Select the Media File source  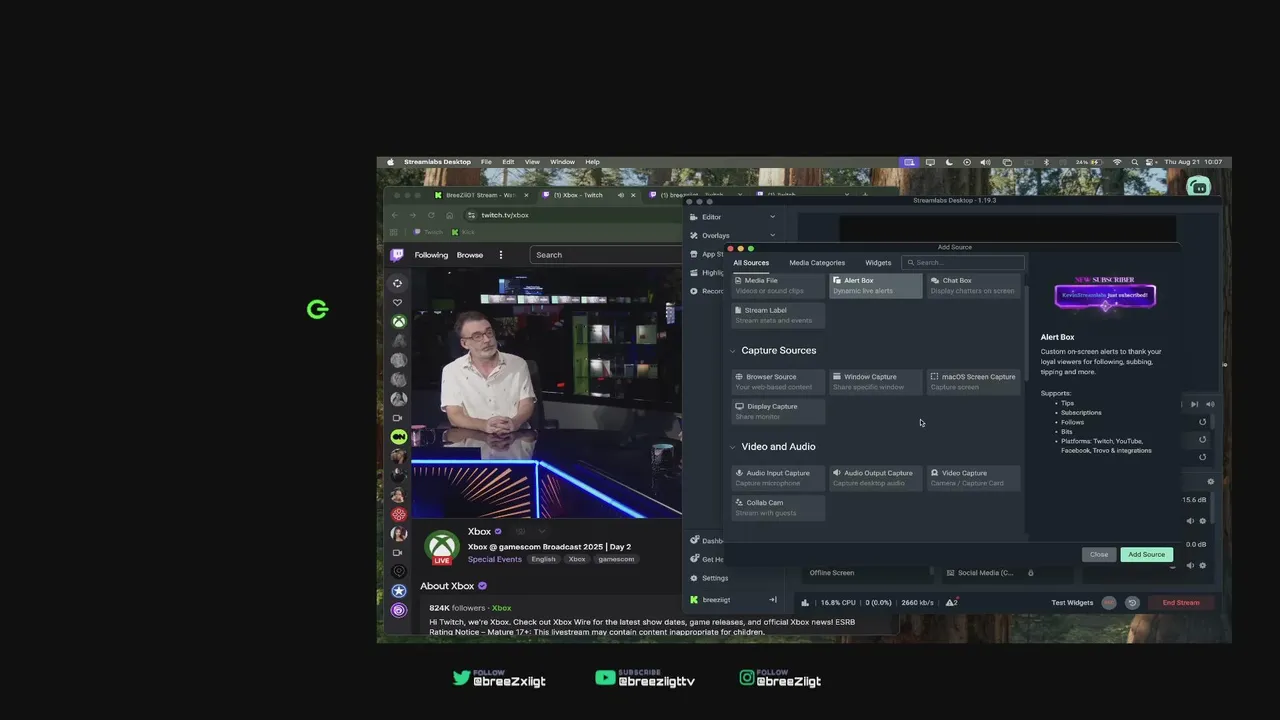[778, 285]
